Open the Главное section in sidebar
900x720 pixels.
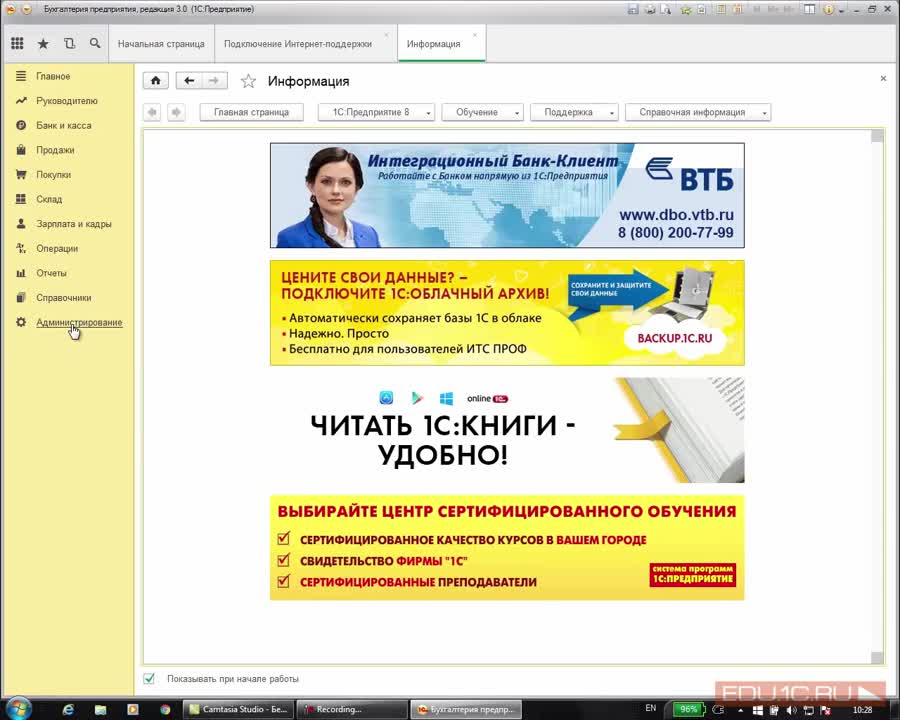[55, 76]
